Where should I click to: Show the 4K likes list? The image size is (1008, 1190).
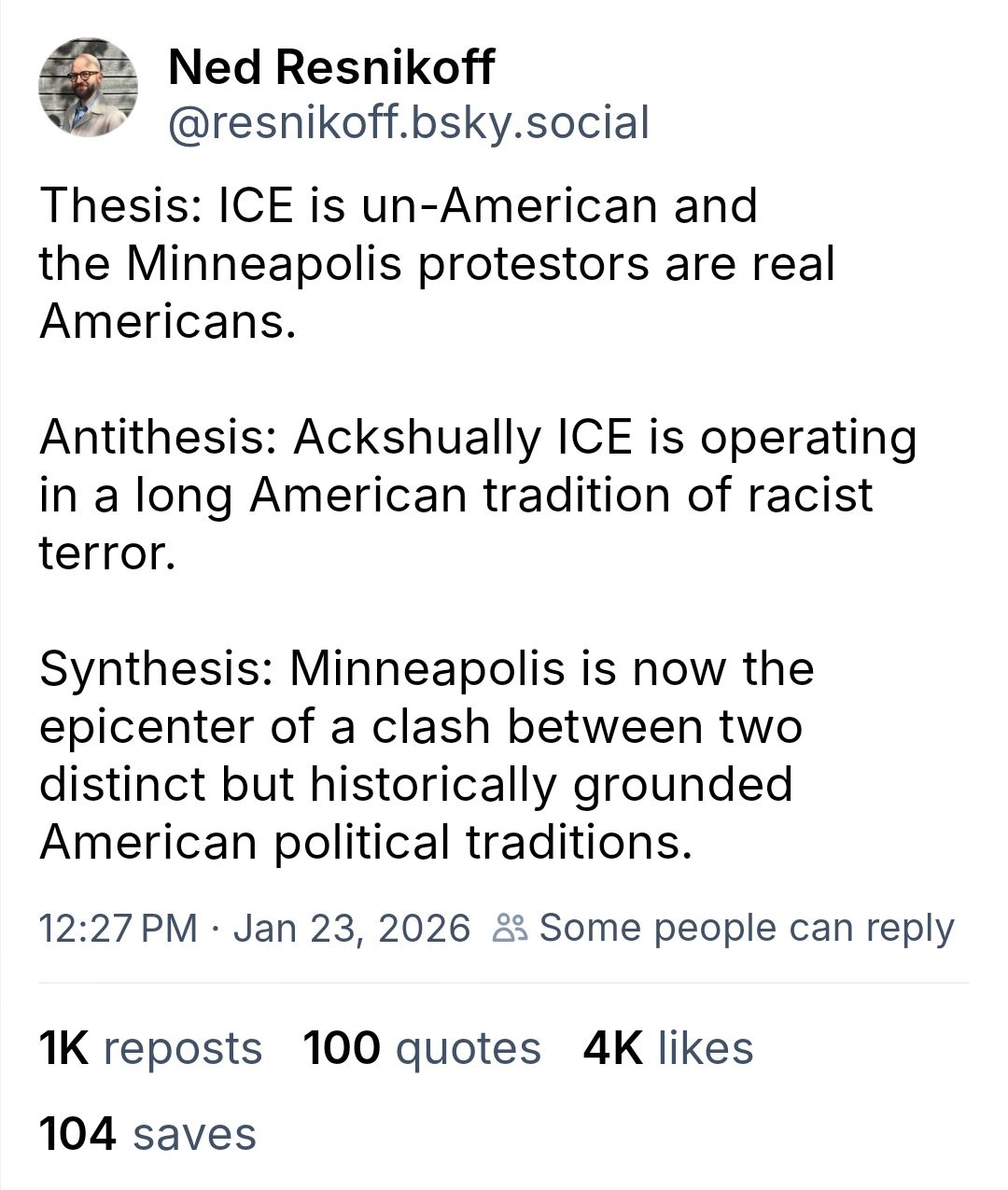[668, 1047]
